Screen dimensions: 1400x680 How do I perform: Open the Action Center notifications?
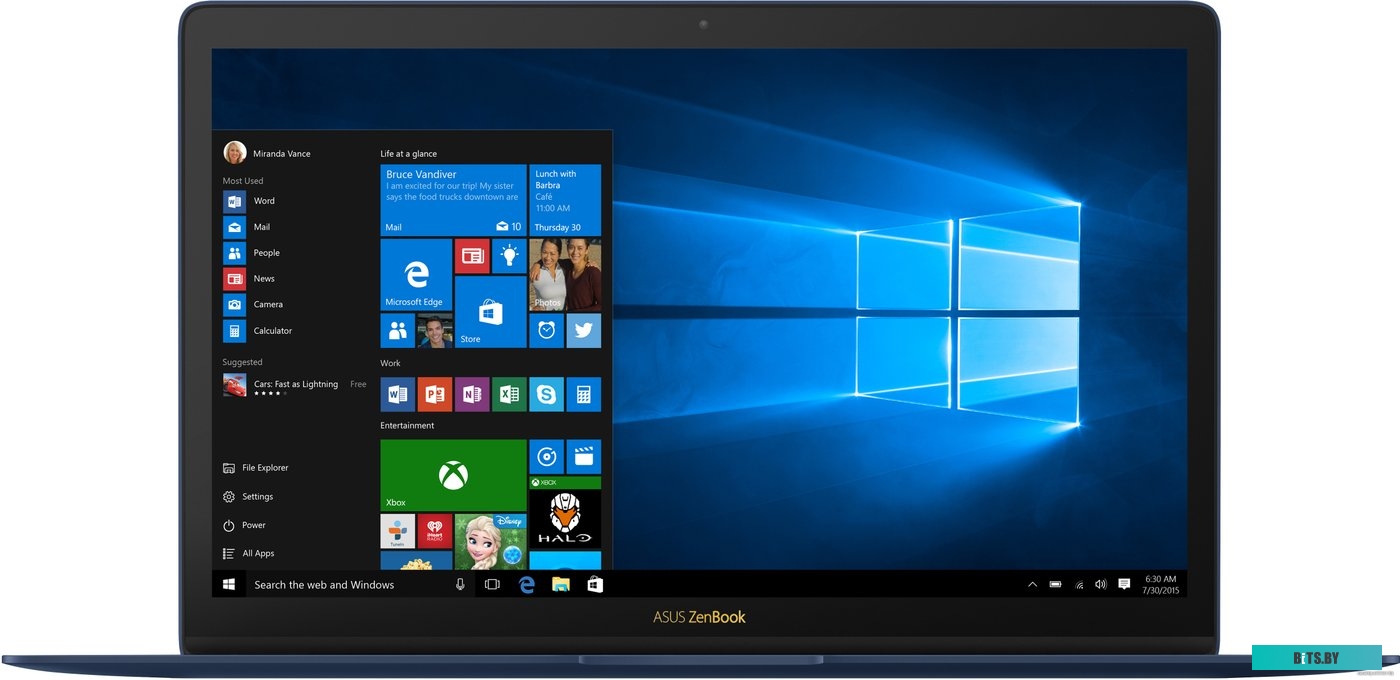tap(1124, 584)
